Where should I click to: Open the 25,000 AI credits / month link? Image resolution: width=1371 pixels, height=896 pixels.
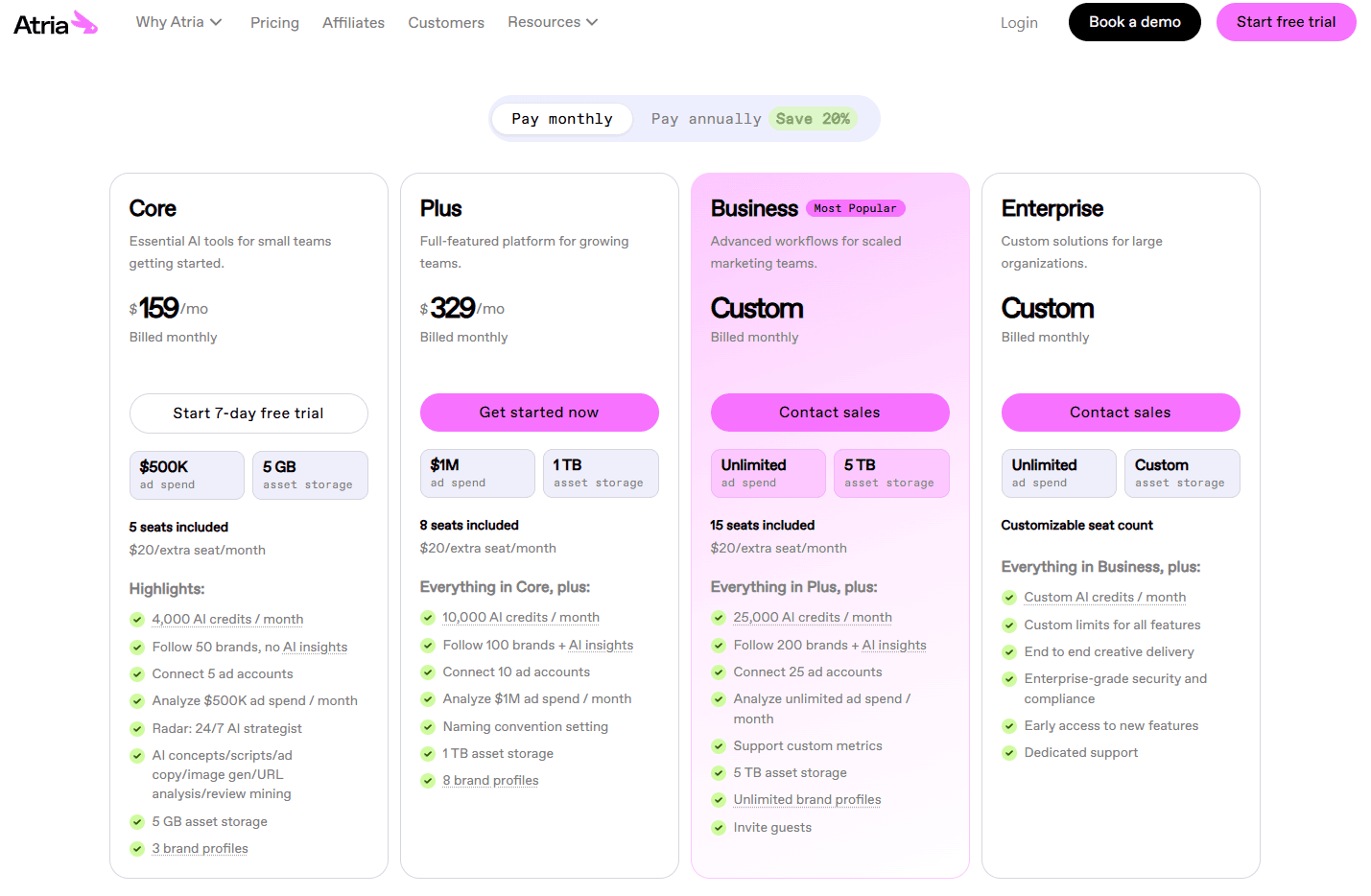(813, 618)
